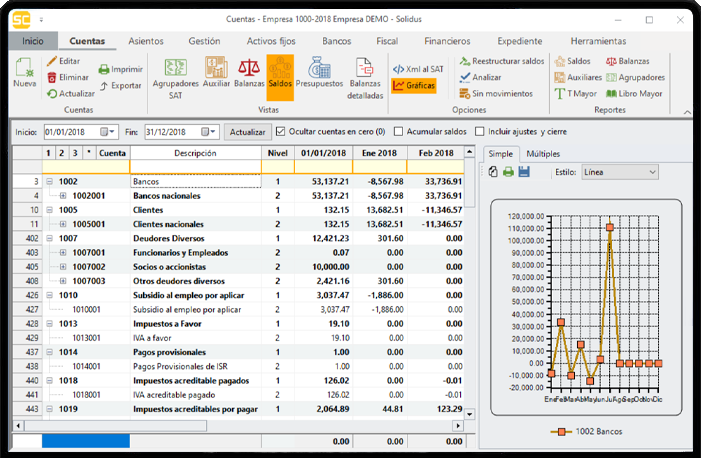The image size is (701, 458).
Task: Open the Agrupadores SAT view
Action: click(176, 78)
